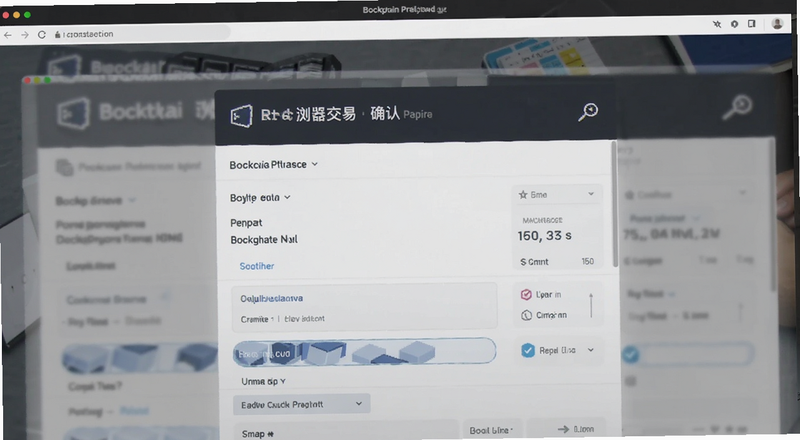Click the cubes progress bar
This screenshot has height=440, width=800.
point(364,352)
